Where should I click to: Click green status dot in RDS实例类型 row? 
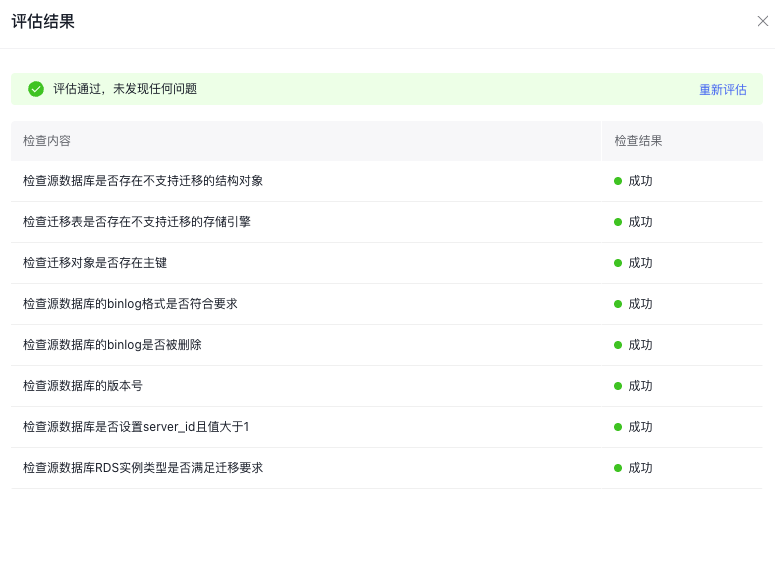(618, 468)
